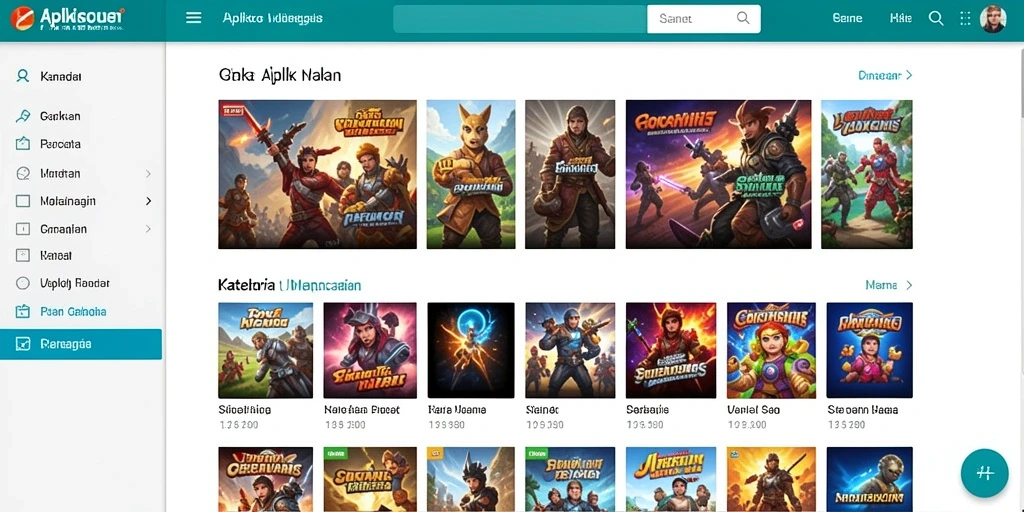This screenshot has width=1024, height=512.
Task: Click the Serbanlie game title
Action: pyautogui.click(x=647, y=410)
